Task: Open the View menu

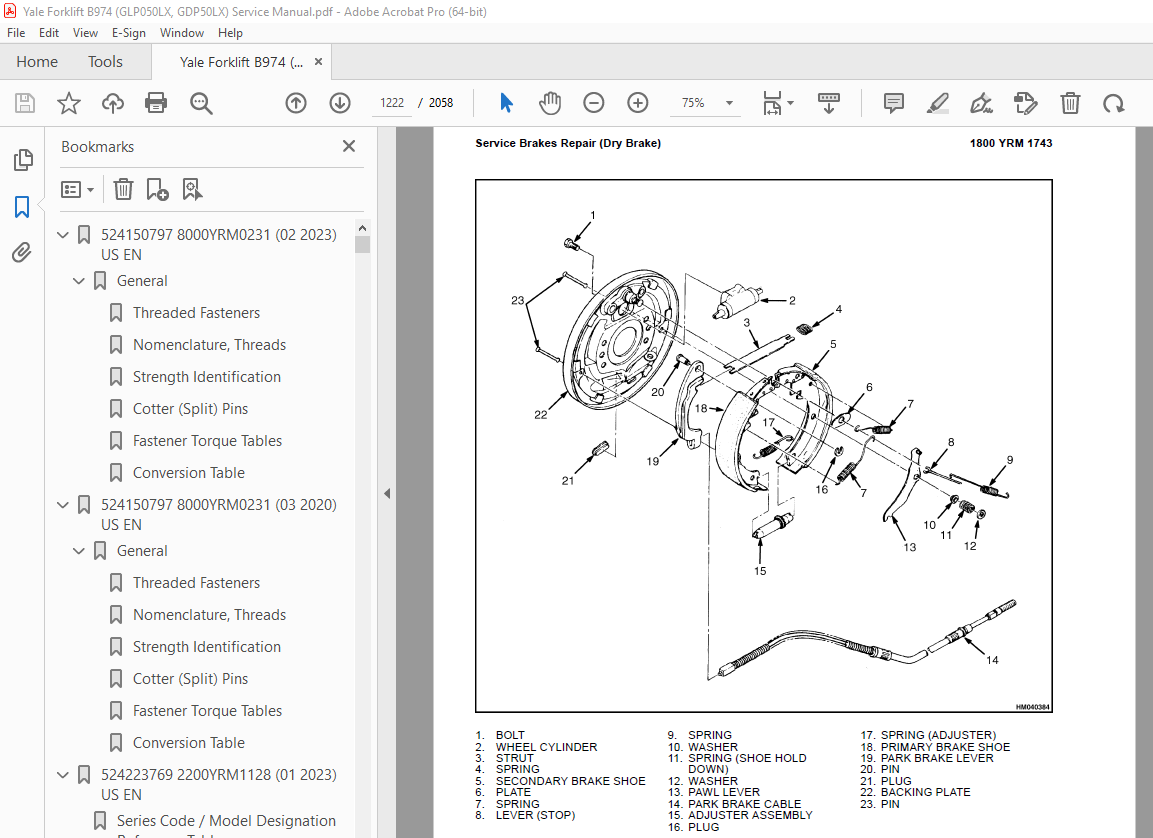Action: [85, 33]
